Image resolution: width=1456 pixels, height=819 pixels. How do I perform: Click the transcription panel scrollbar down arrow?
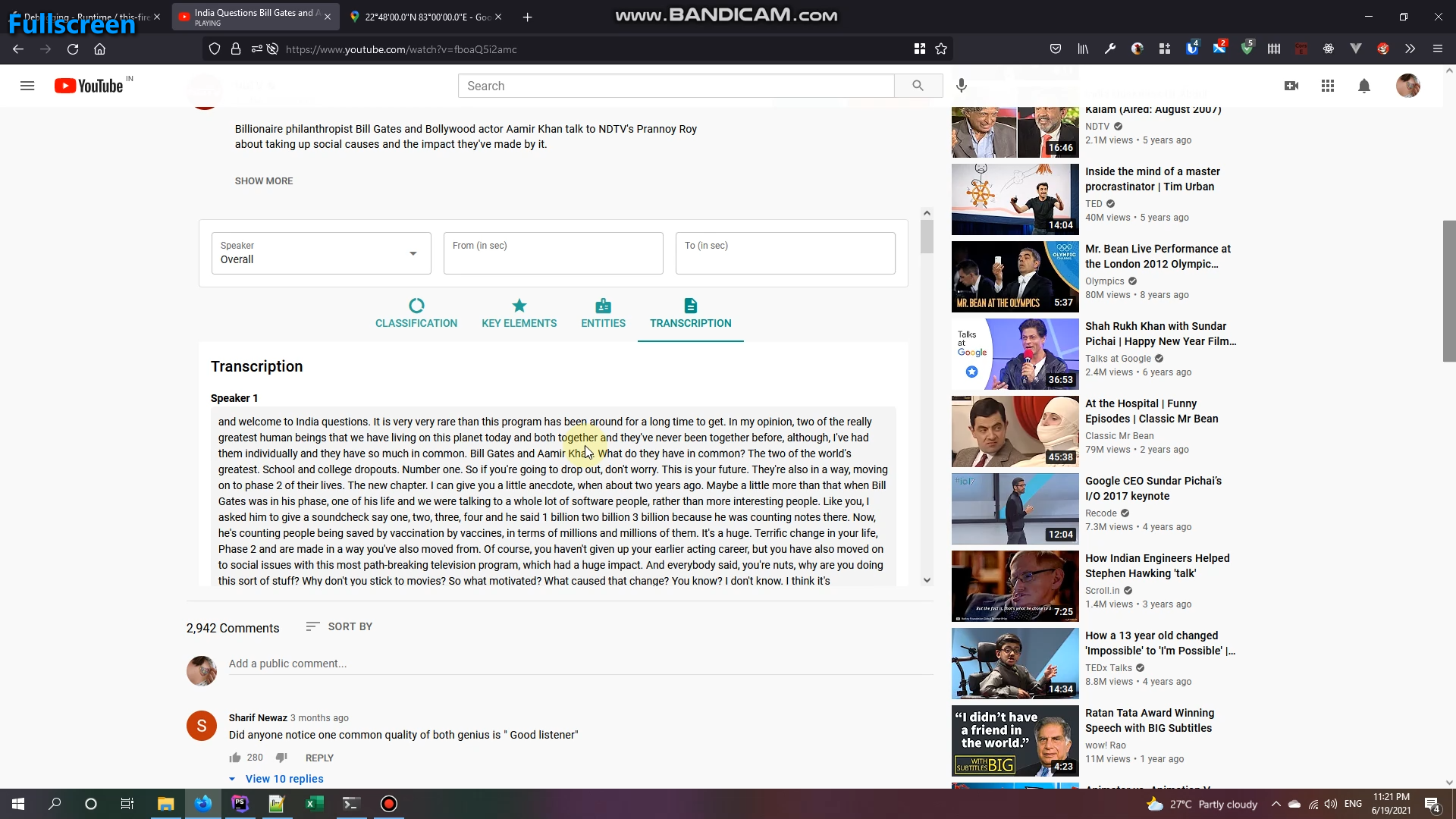coord(927,580)
